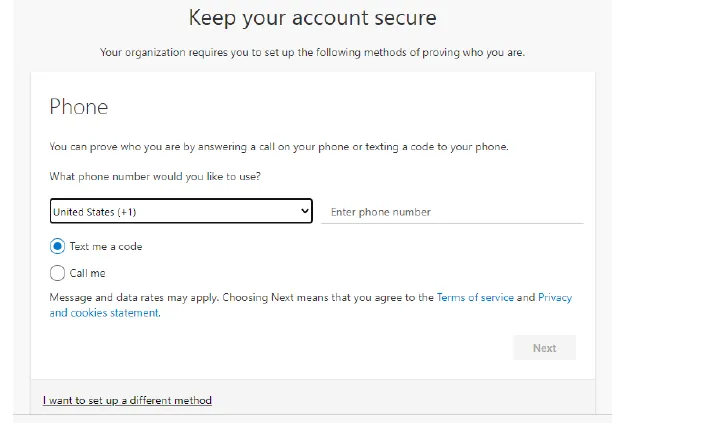Click the country selector chevron arrow

click(305, 212)
